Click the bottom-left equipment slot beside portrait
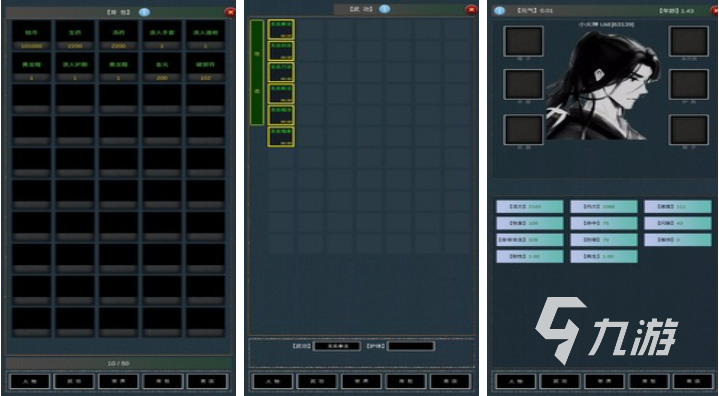719x396 pixels. click(x=523, y=130)
